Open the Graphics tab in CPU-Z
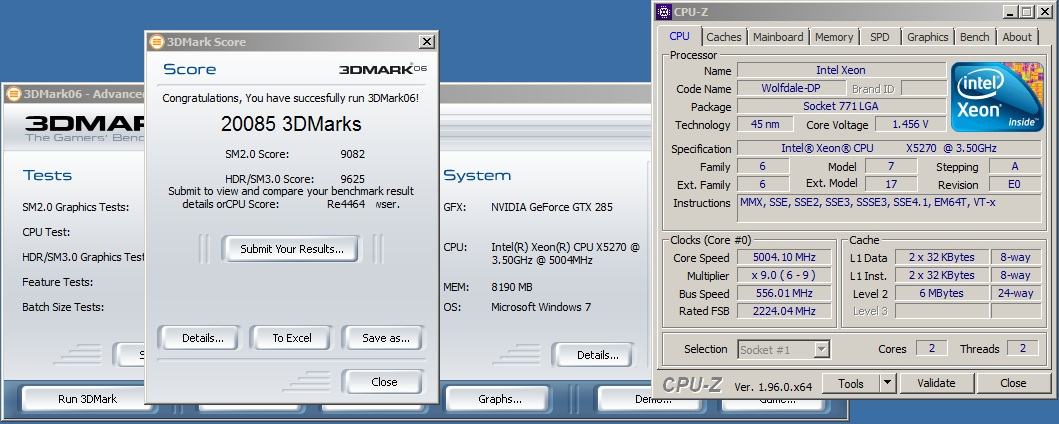1059x424 pixels. (x=927, y=37)
